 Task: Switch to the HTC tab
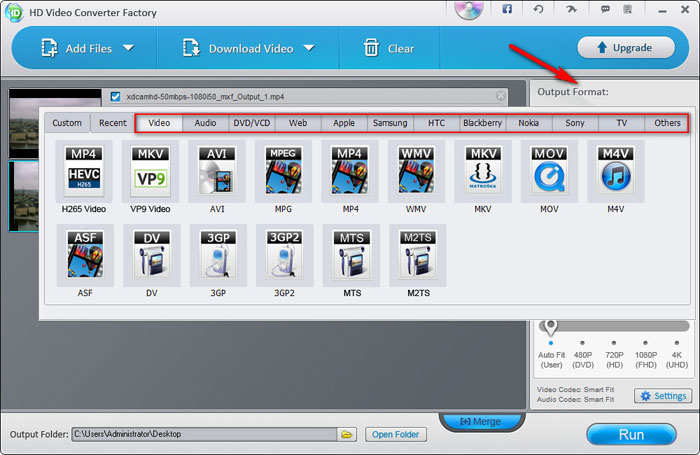point(437,123)
